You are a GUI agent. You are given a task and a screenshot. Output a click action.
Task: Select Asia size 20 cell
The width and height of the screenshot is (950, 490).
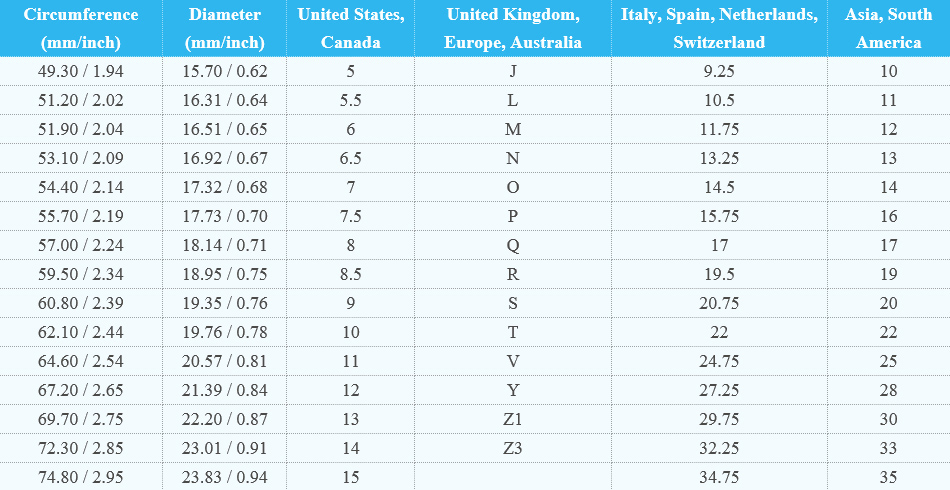[x=889, y=304]
